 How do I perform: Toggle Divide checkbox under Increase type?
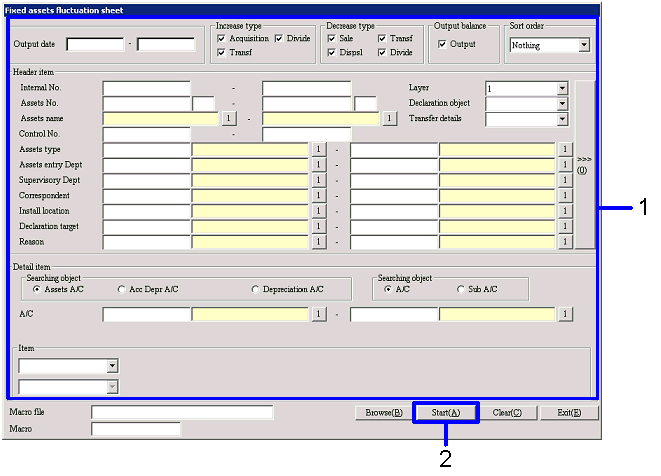[279, 39]
